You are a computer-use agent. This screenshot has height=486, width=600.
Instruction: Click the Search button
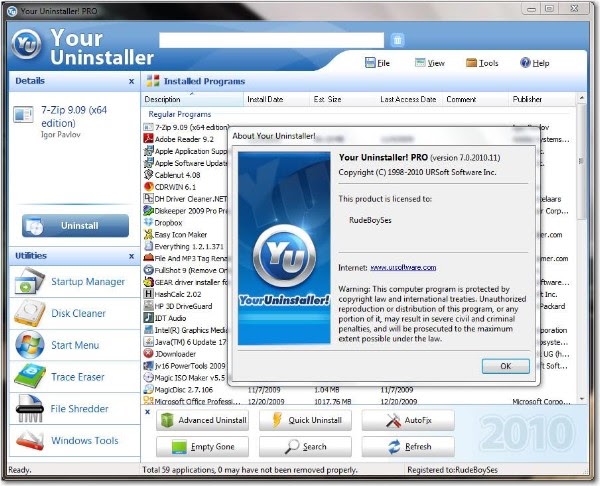coord(305,447)
